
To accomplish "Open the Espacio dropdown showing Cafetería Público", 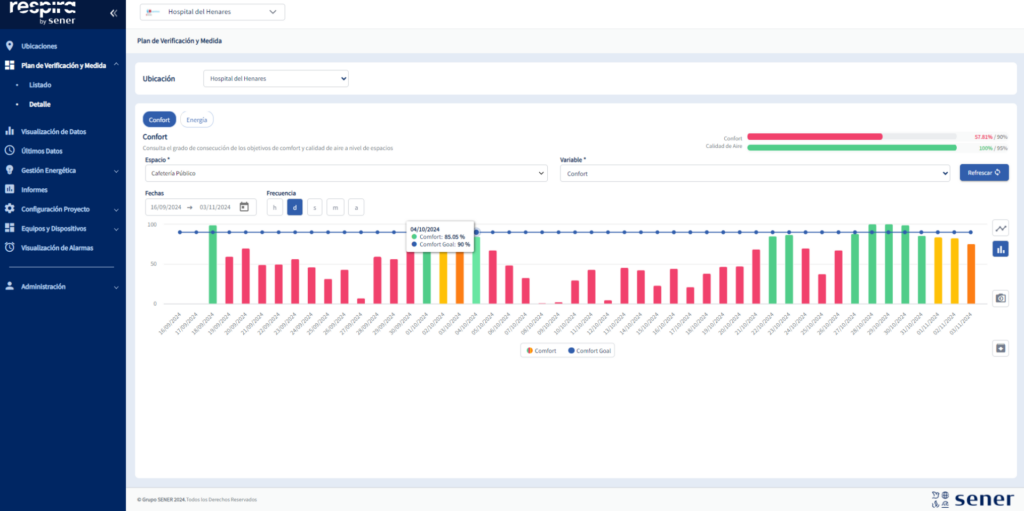I will pos(345,174).
